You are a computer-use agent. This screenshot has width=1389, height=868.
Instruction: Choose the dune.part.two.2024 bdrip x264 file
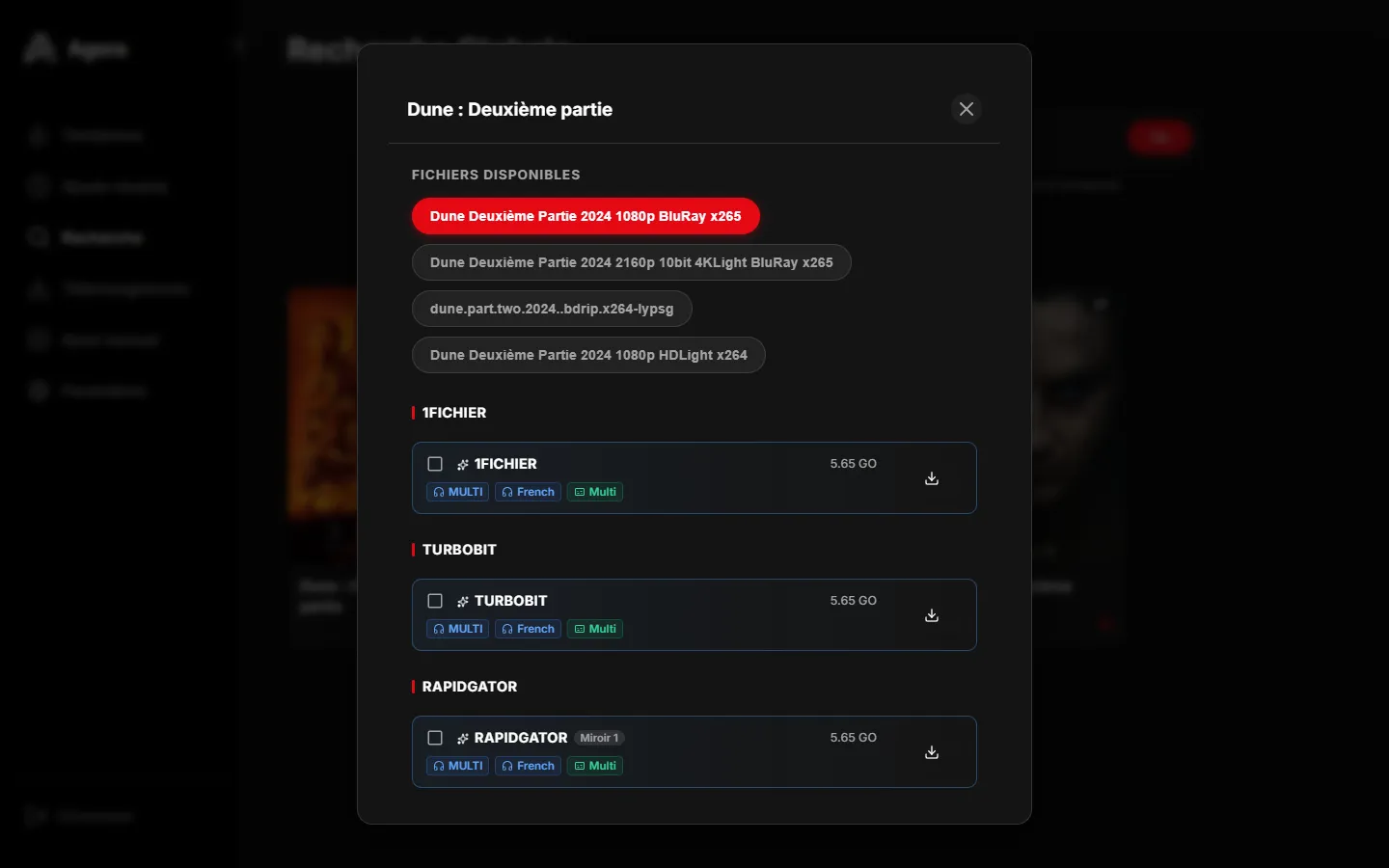(552, 309)
